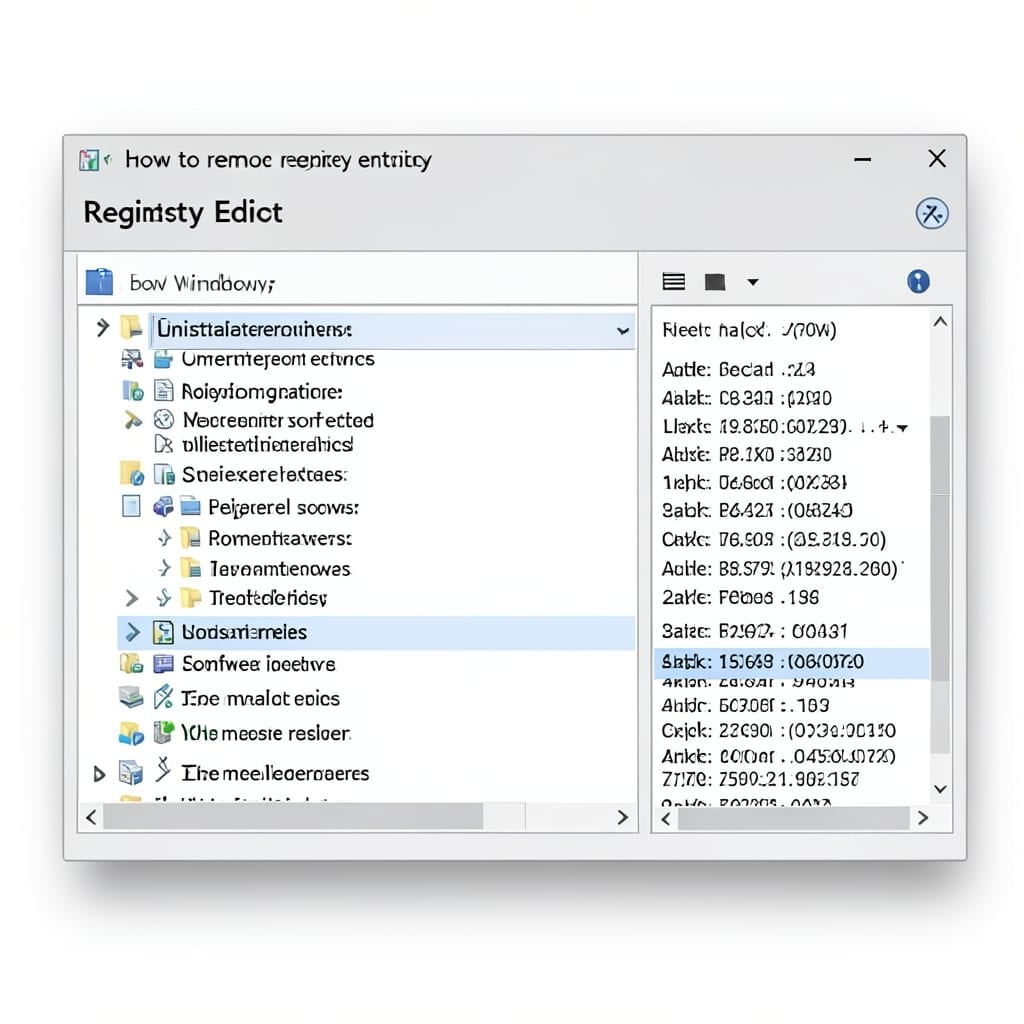
Task: Expand the Ehe meelleoeroaeres tree node
Action: pyautogui.click(x=99, y=774)
